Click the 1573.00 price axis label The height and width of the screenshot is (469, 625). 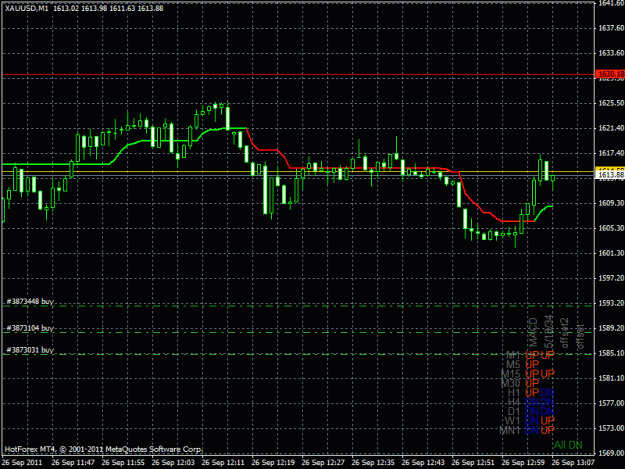tap(611, 428)
